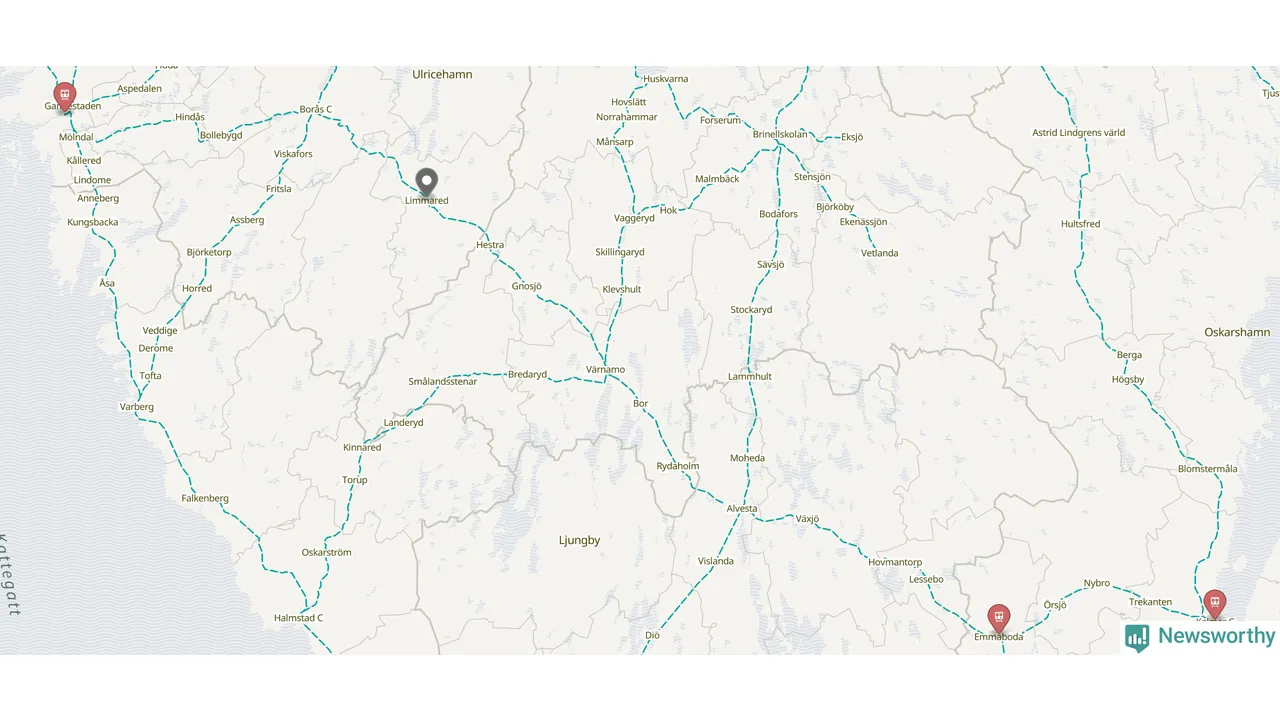The height and width of the screenshot is (720, 1280).
Task: Select the Gnosjö station label
Action: 526,286
